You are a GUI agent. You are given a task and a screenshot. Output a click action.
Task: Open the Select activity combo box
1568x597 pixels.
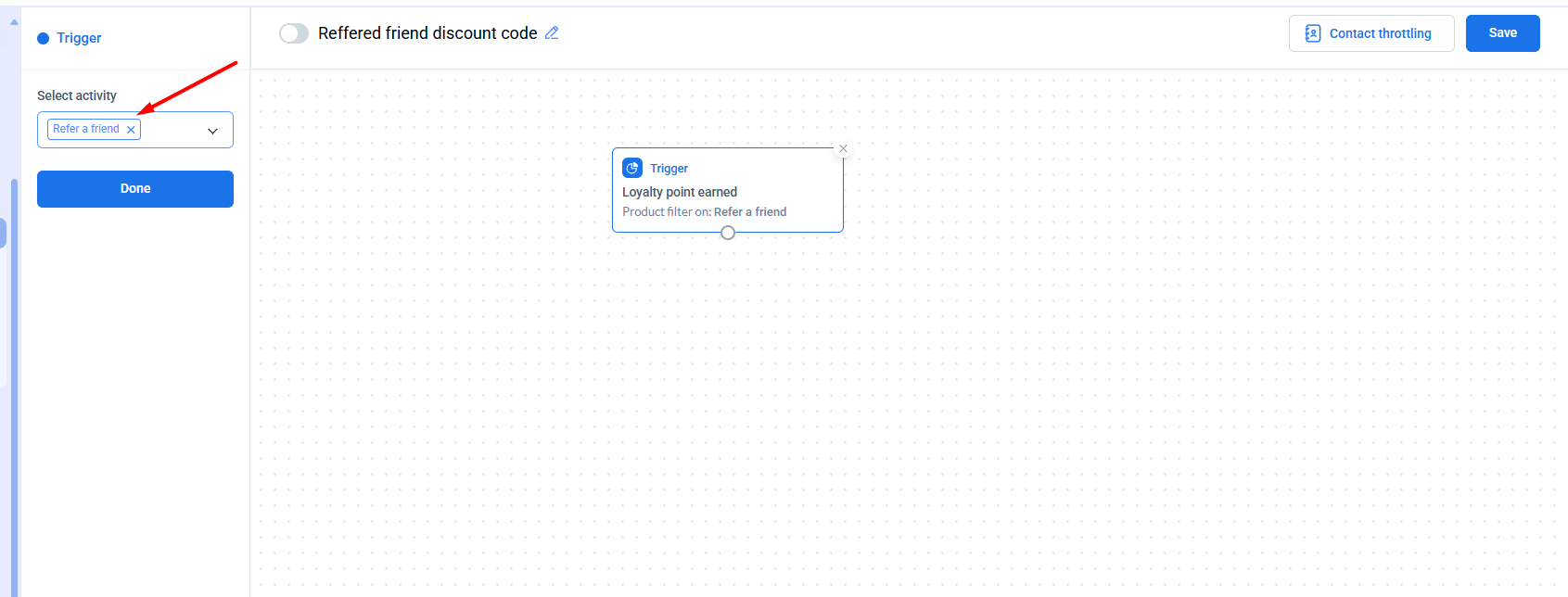click(176, 130)
